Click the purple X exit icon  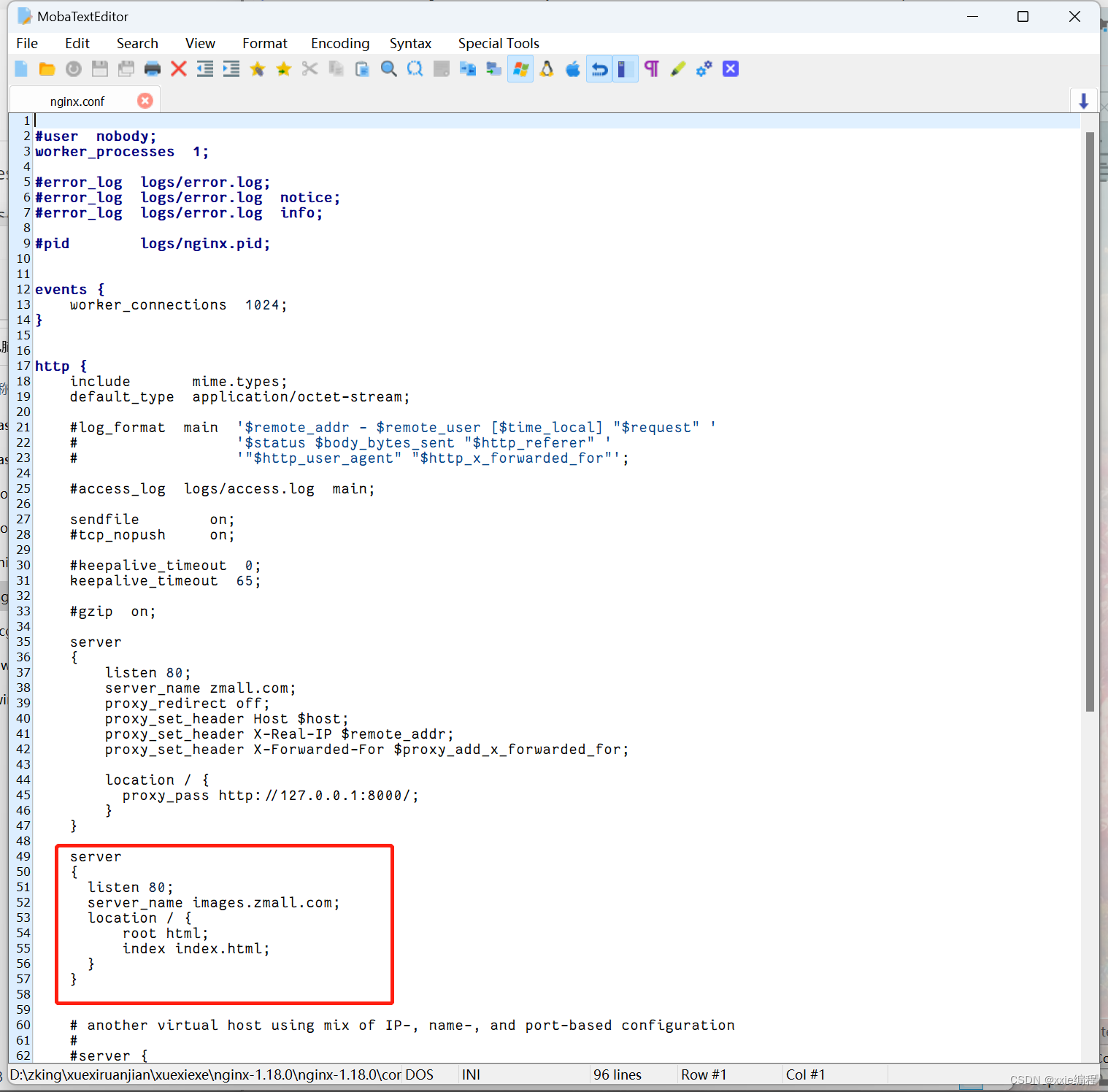[x=731, y=69]
